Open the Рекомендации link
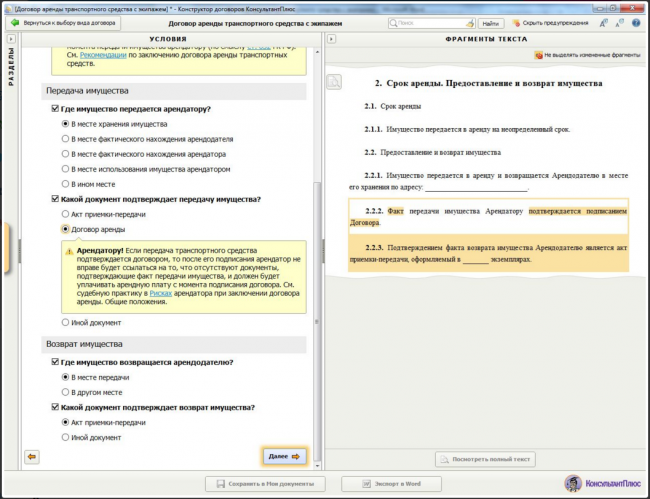650x499 pixels. pyautogui.click(x=103, y=55)
